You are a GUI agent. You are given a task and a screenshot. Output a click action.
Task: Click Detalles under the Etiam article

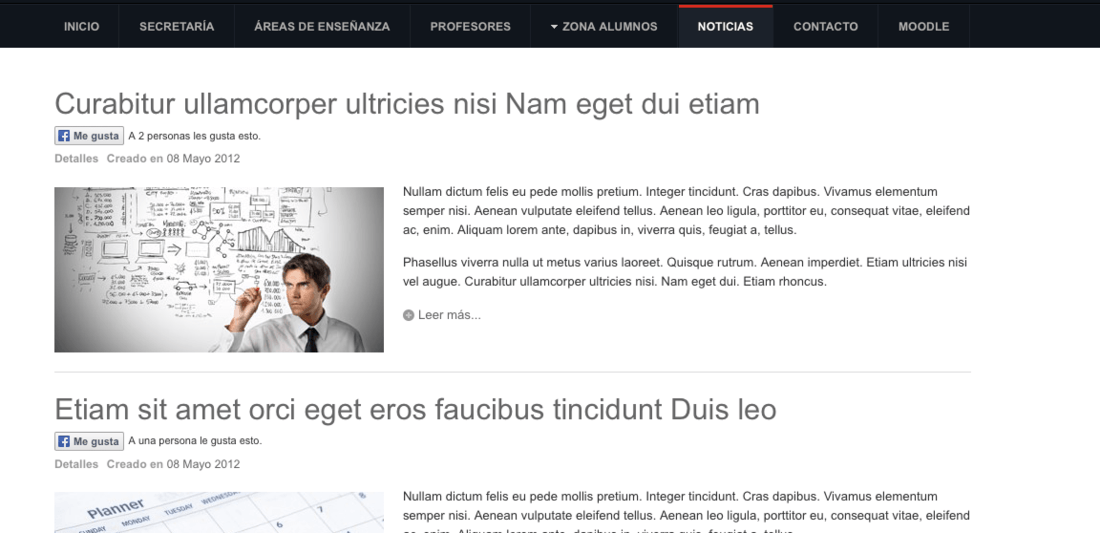click(76, 464)
